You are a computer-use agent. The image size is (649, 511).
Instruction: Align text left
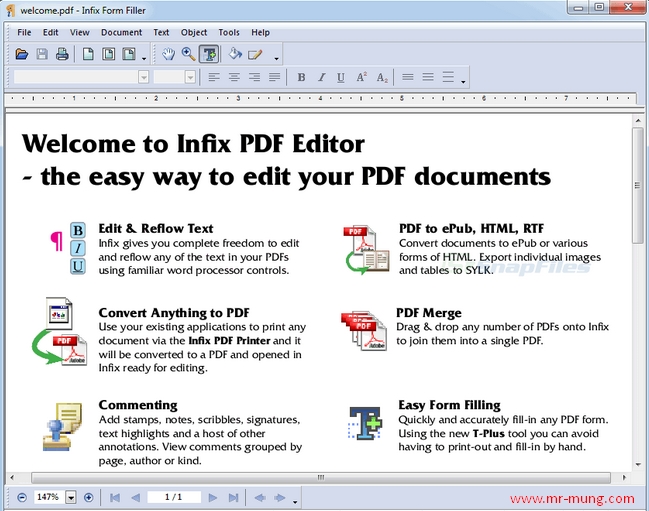point(214,77)
